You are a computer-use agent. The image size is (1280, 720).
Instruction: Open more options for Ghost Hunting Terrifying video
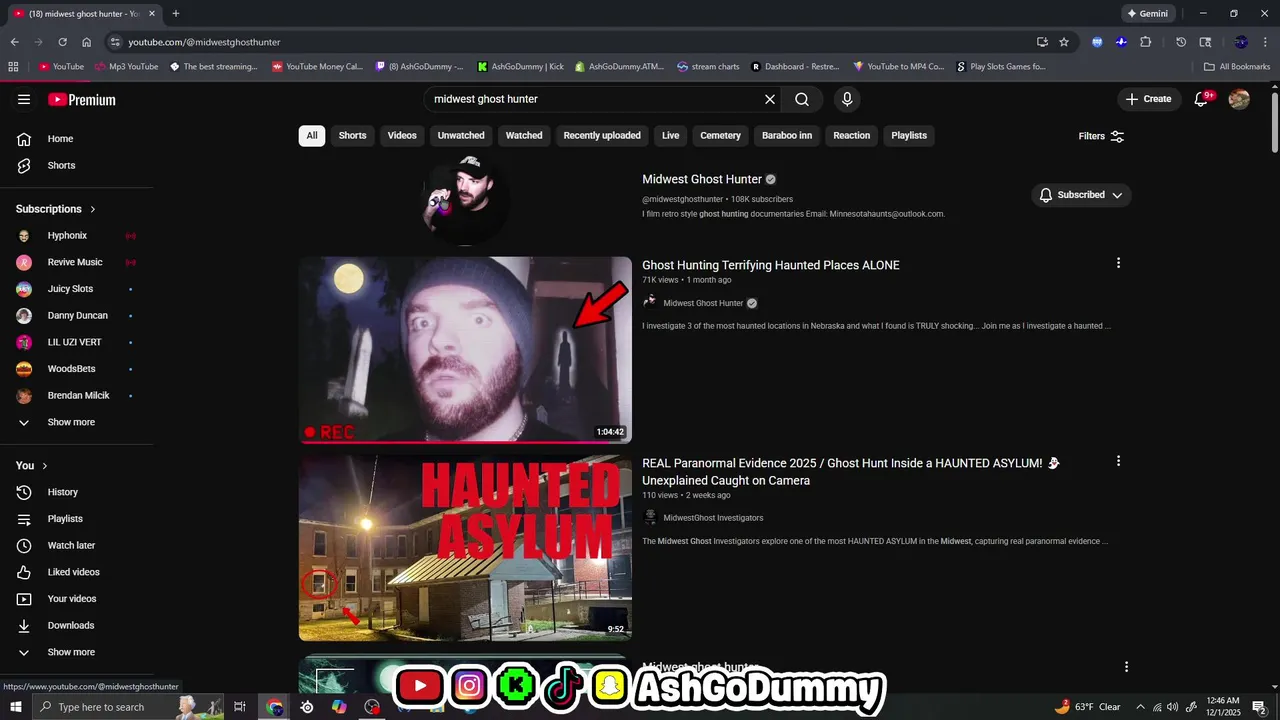coord(1118,263)
